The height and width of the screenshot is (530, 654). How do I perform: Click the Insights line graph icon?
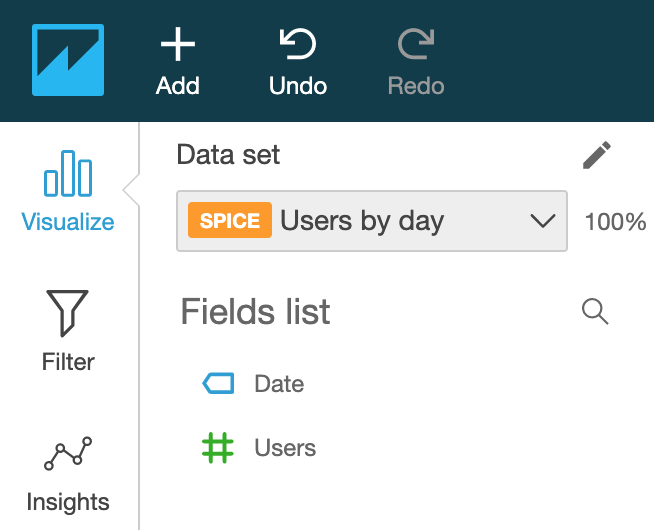pos(68,454)
